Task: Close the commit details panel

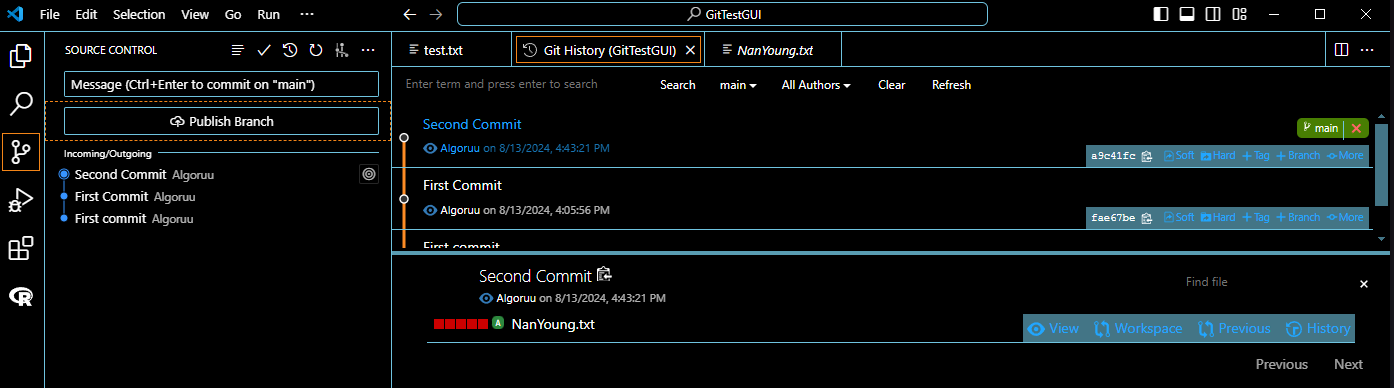Action: (1363, 284)
